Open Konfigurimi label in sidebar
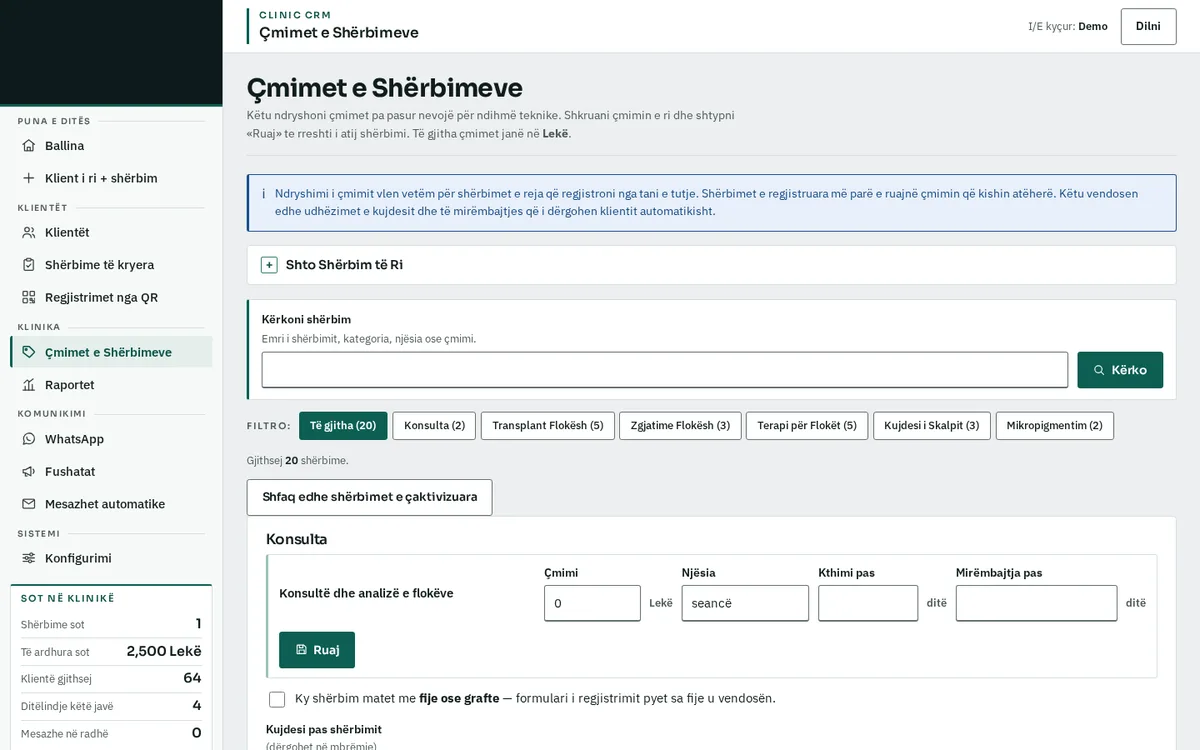 coord(78,558)
